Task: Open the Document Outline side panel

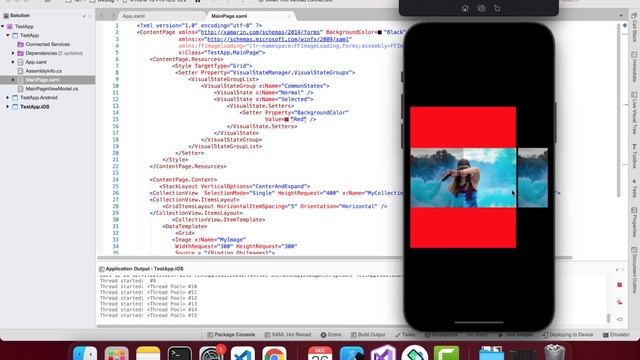Action: (x=634, y=269)
